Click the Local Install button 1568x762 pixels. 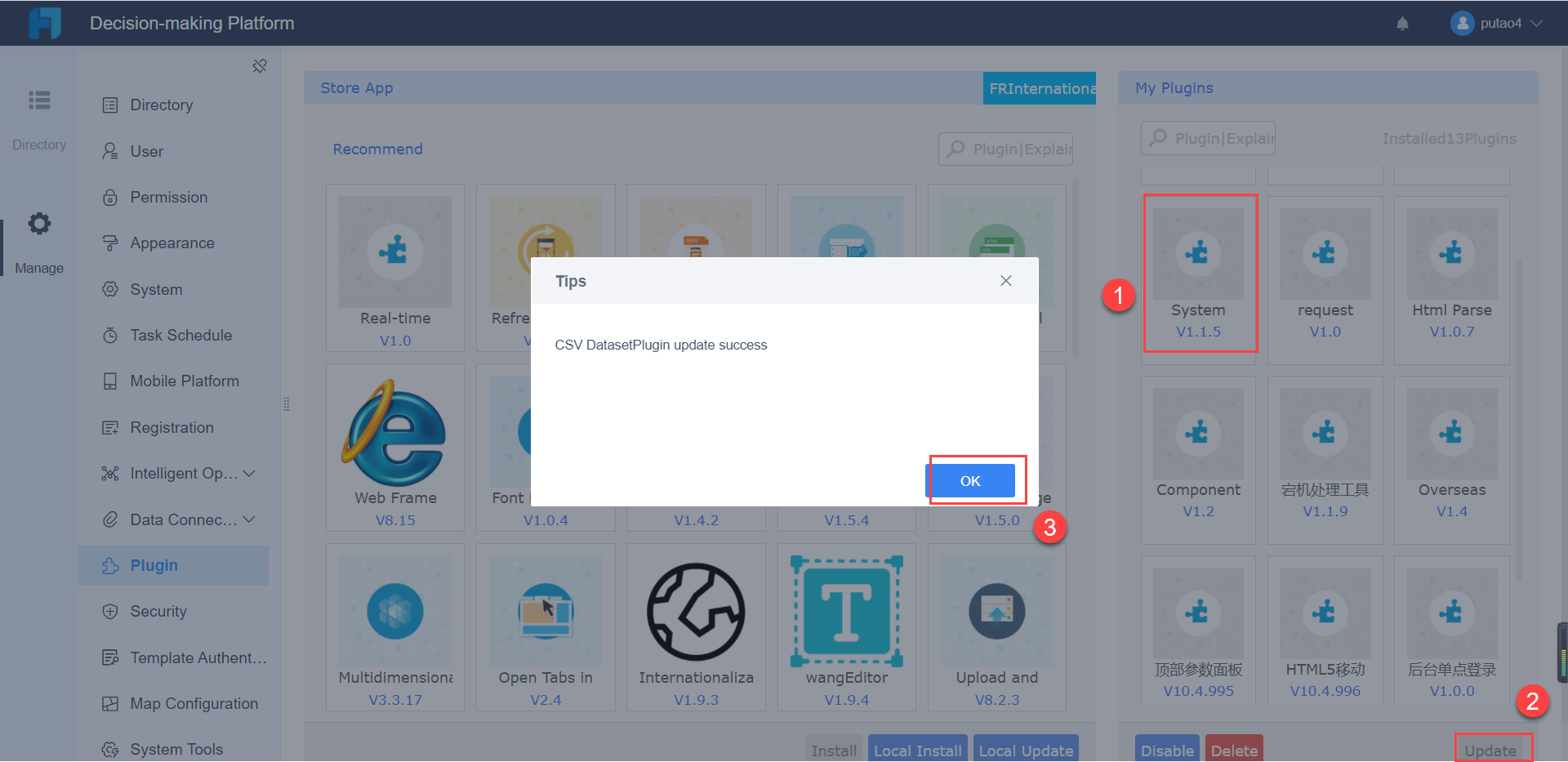click(918, 750)
